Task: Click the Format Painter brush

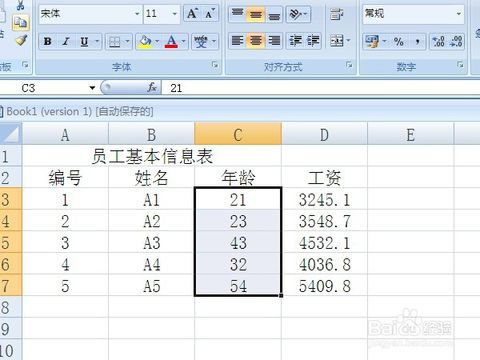Action: tap(21, 40)
